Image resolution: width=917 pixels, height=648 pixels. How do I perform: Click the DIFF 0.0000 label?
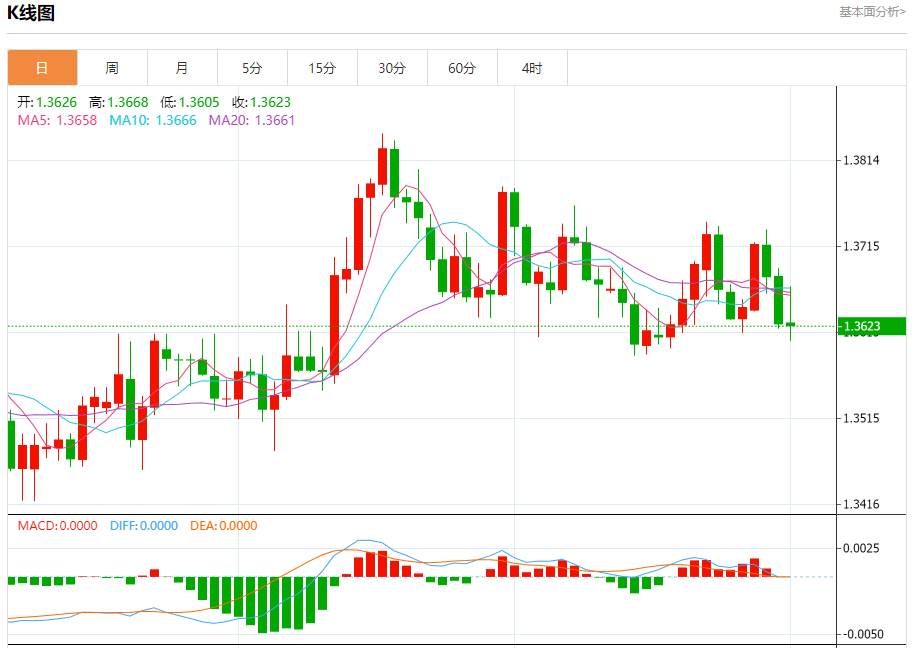coord(144,526)
